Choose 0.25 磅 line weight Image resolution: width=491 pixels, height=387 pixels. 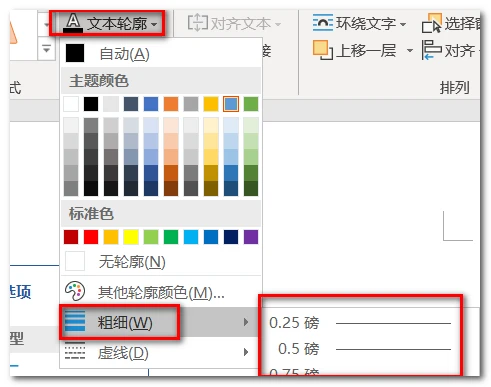(360, 323)
